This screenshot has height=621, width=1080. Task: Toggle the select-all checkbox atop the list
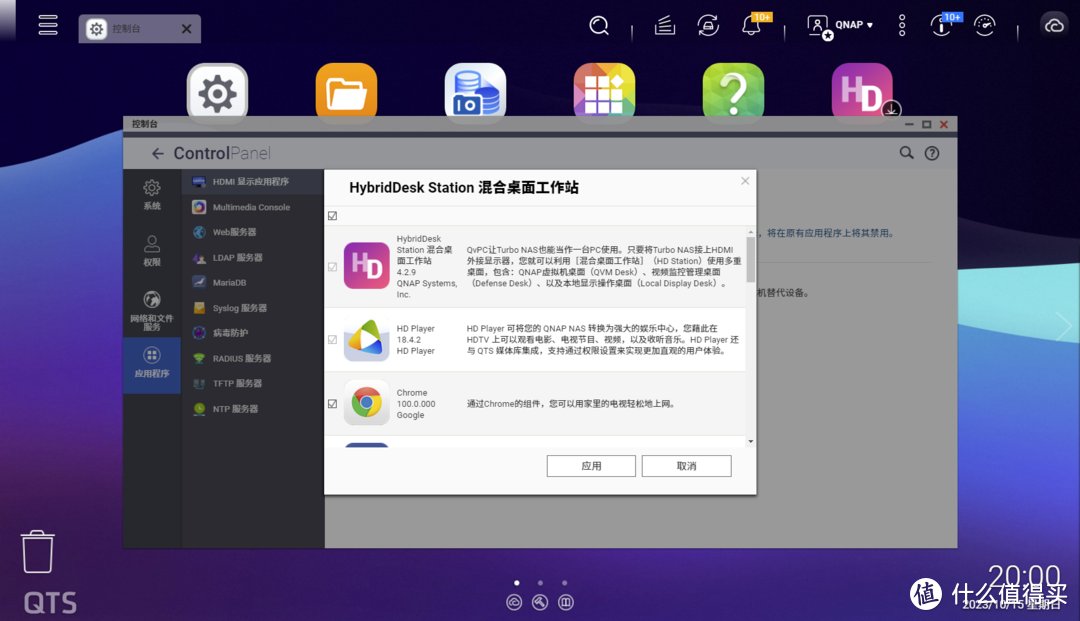(x=333, y=216)
